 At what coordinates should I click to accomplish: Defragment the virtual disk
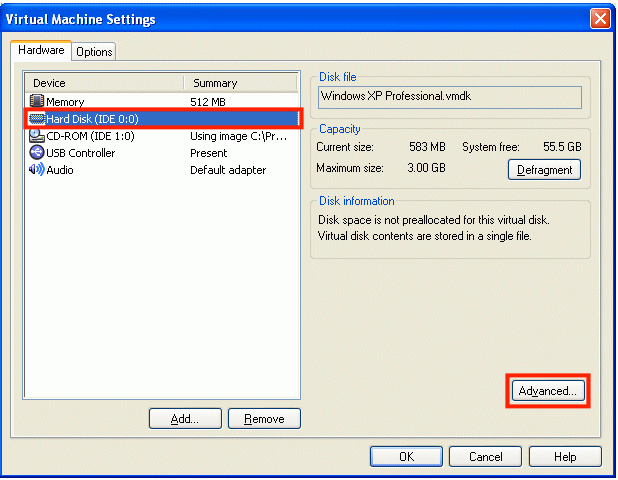544,170
